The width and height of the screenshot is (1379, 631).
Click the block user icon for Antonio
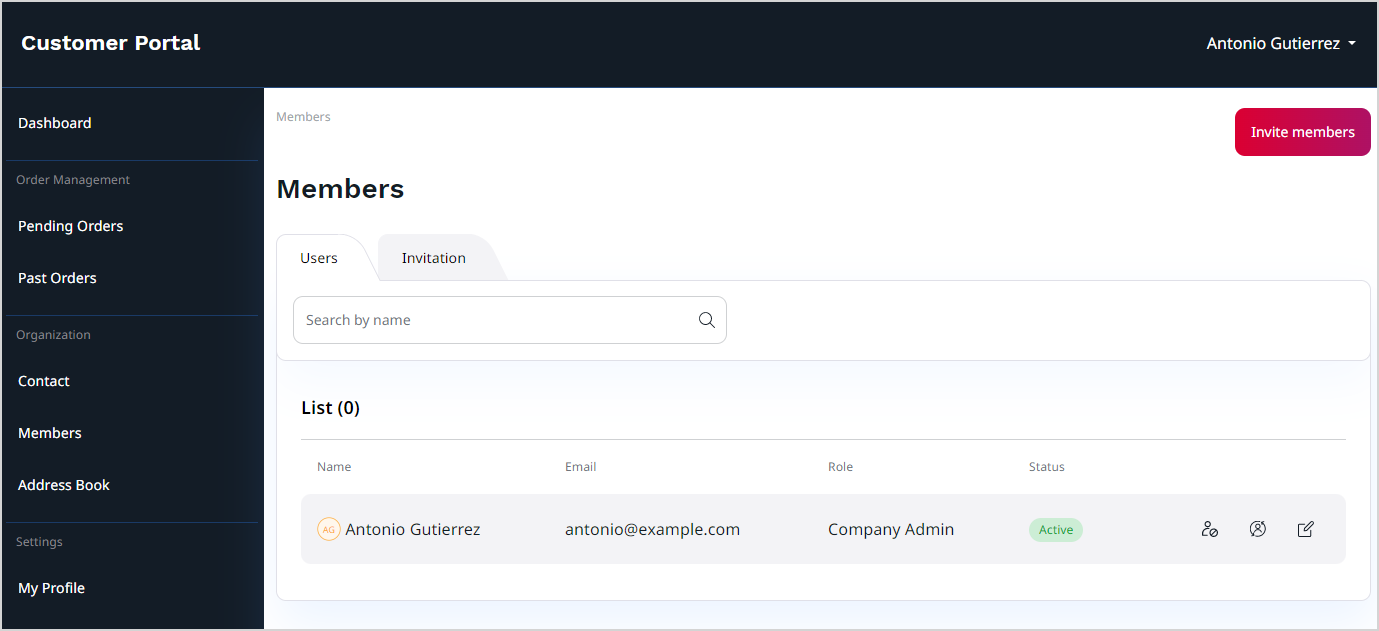[1209, 529]
